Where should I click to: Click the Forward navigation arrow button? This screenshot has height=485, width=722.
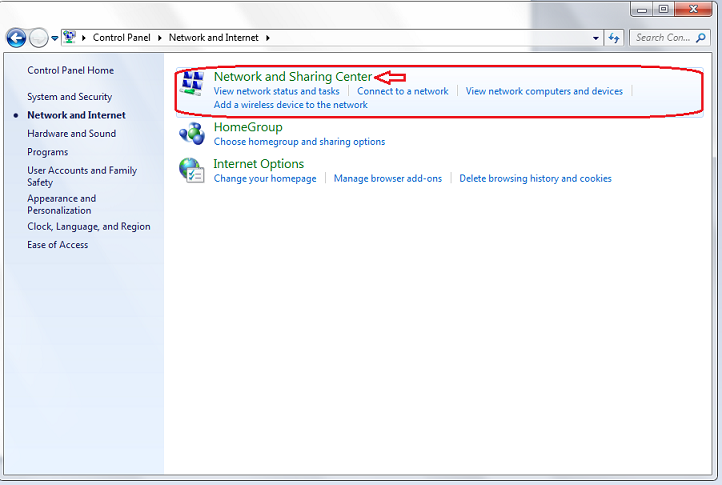(x=38, y=38)
